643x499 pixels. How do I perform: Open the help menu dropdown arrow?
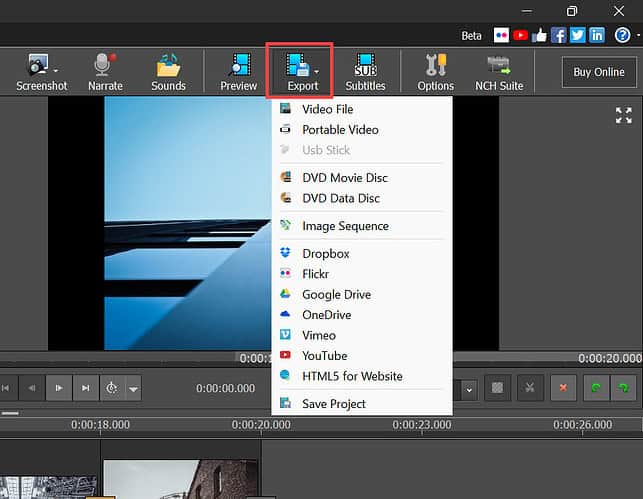[636, 36]
